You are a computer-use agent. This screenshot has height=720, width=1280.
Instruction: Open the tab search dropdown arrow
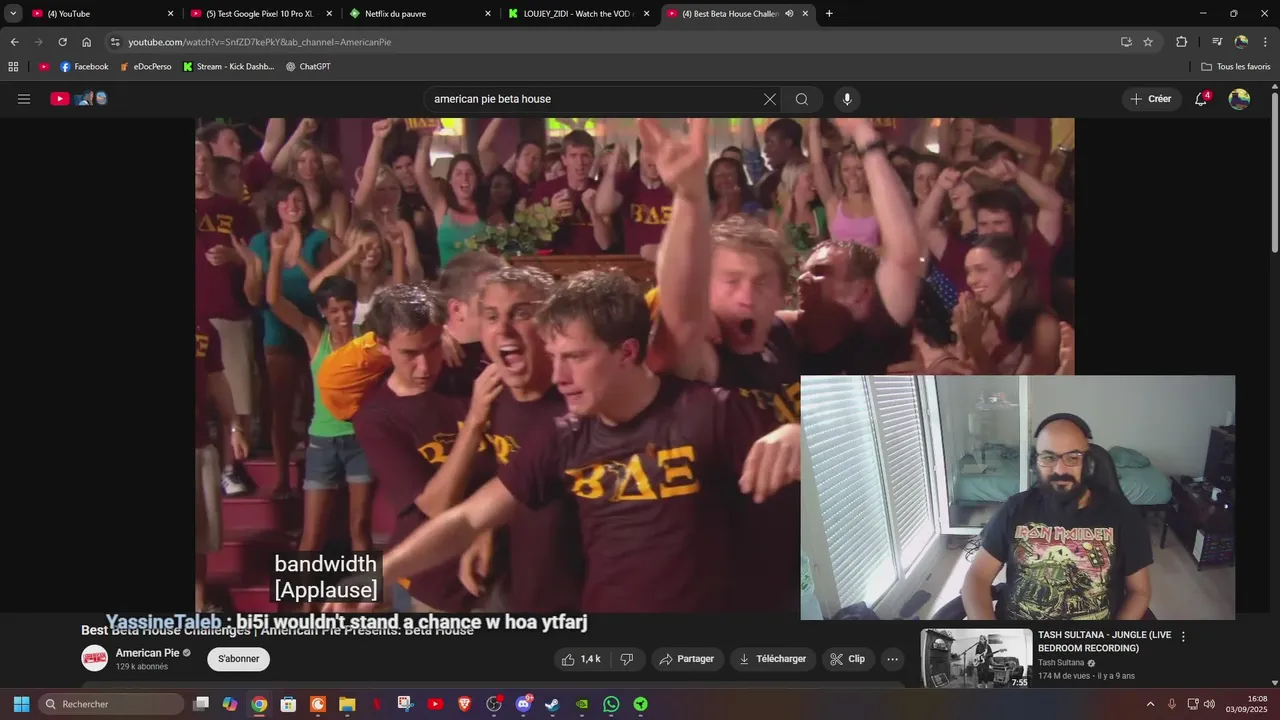pos(12,14)
